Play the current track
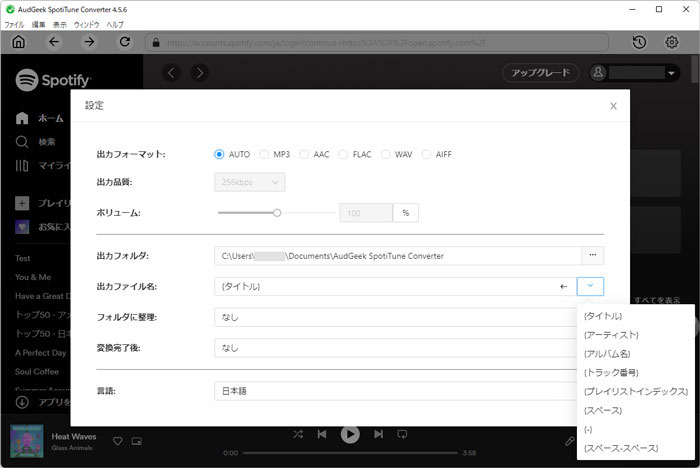The image size is (700, 468). pyautogui.click(x=350, y=434)
